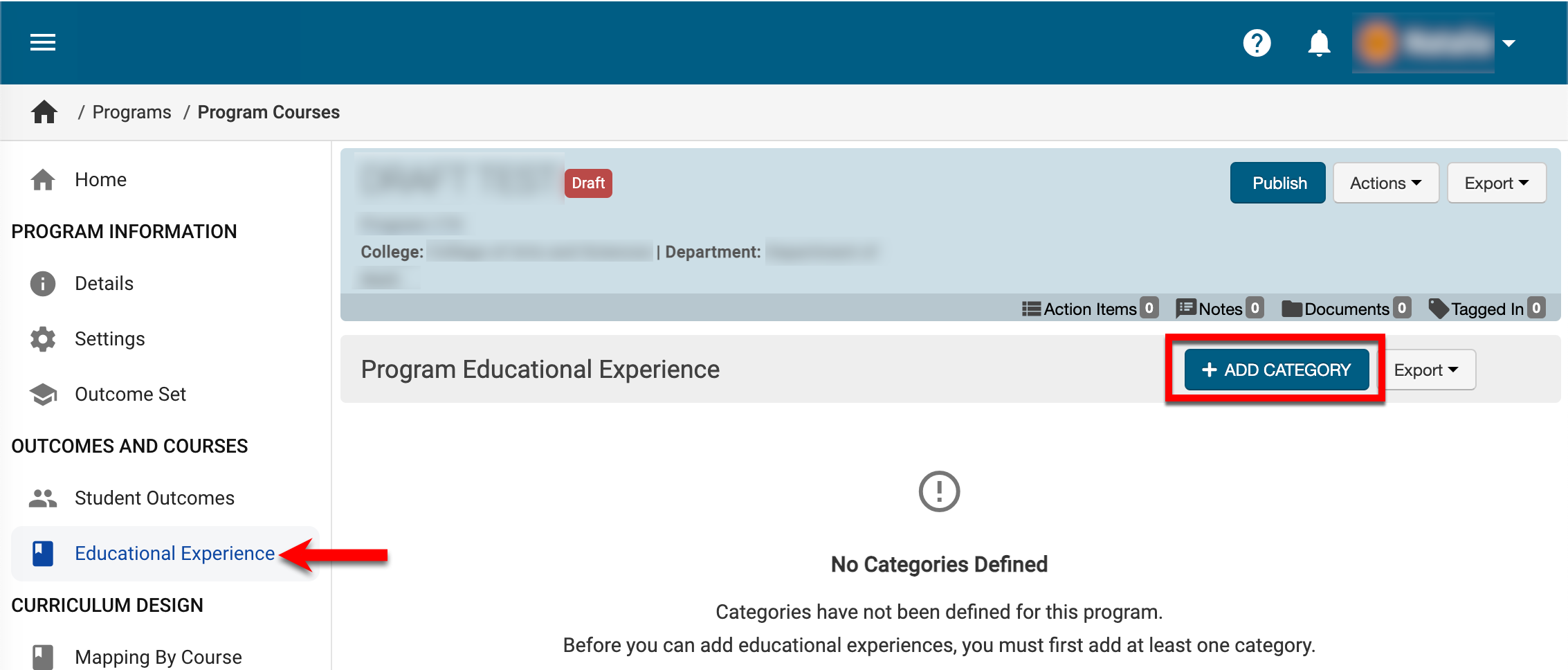
Task: Click the Add Category button
Action: pos(1276,370)
